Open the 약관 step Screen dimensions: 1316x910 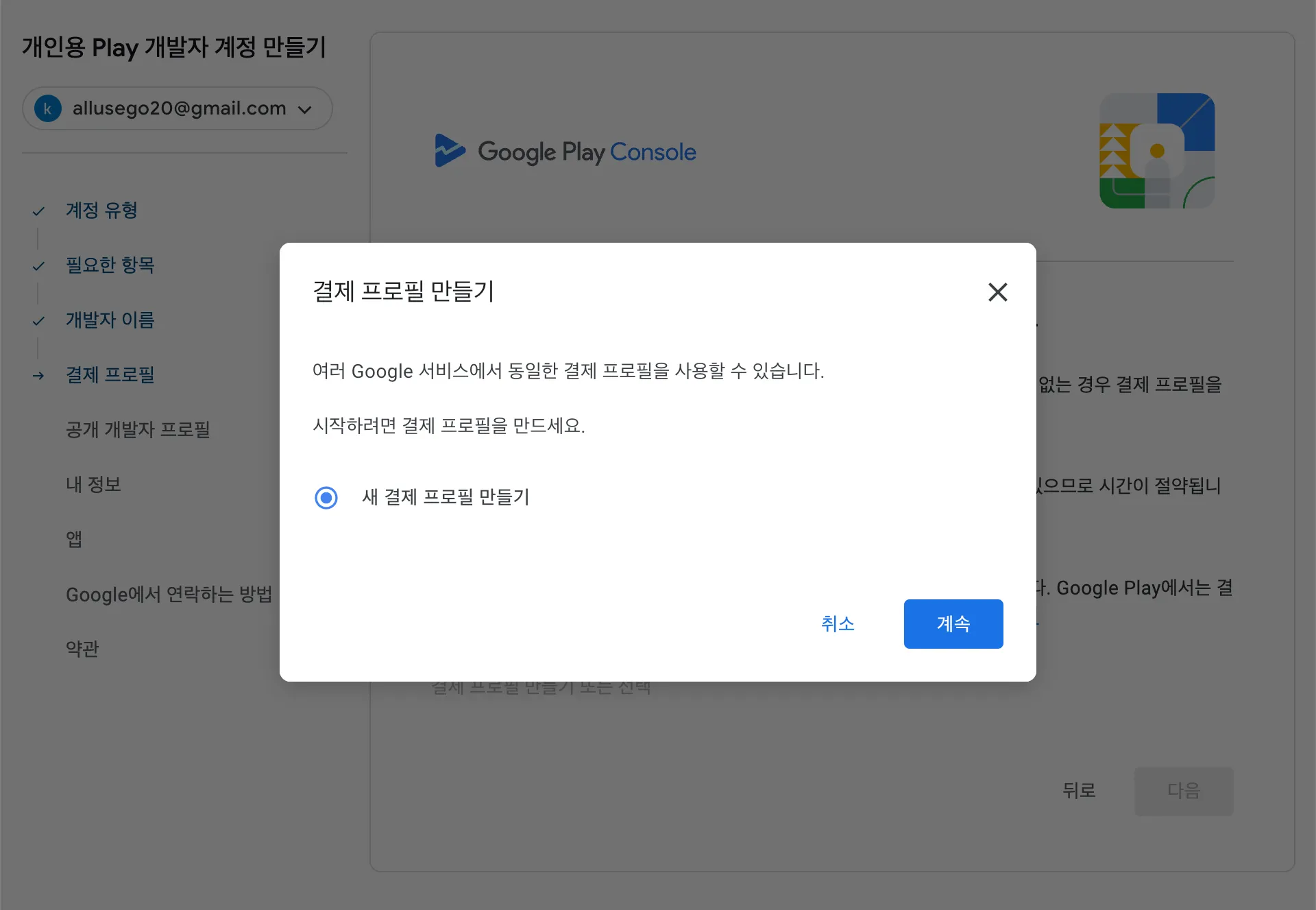(82, 649)
